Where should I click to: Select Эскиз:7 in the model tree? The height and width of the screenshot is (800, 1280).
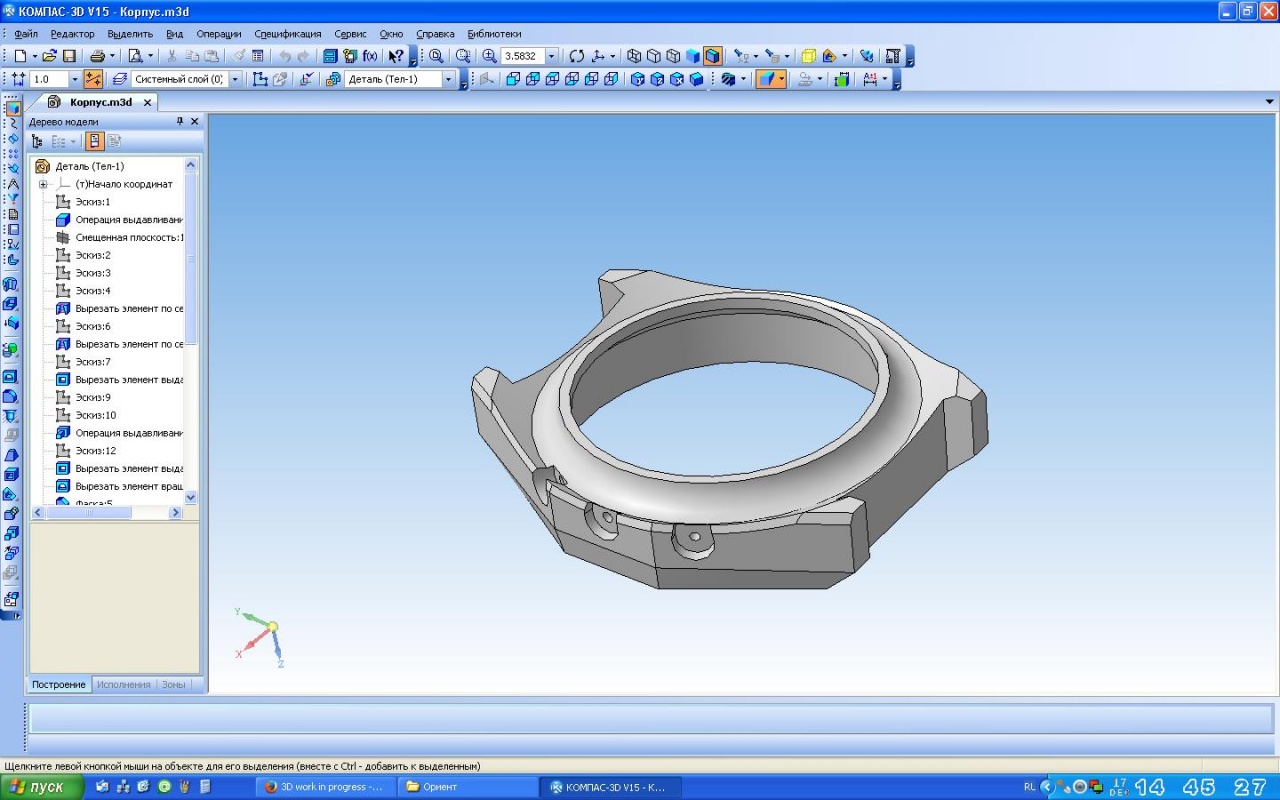coord(93,362)
